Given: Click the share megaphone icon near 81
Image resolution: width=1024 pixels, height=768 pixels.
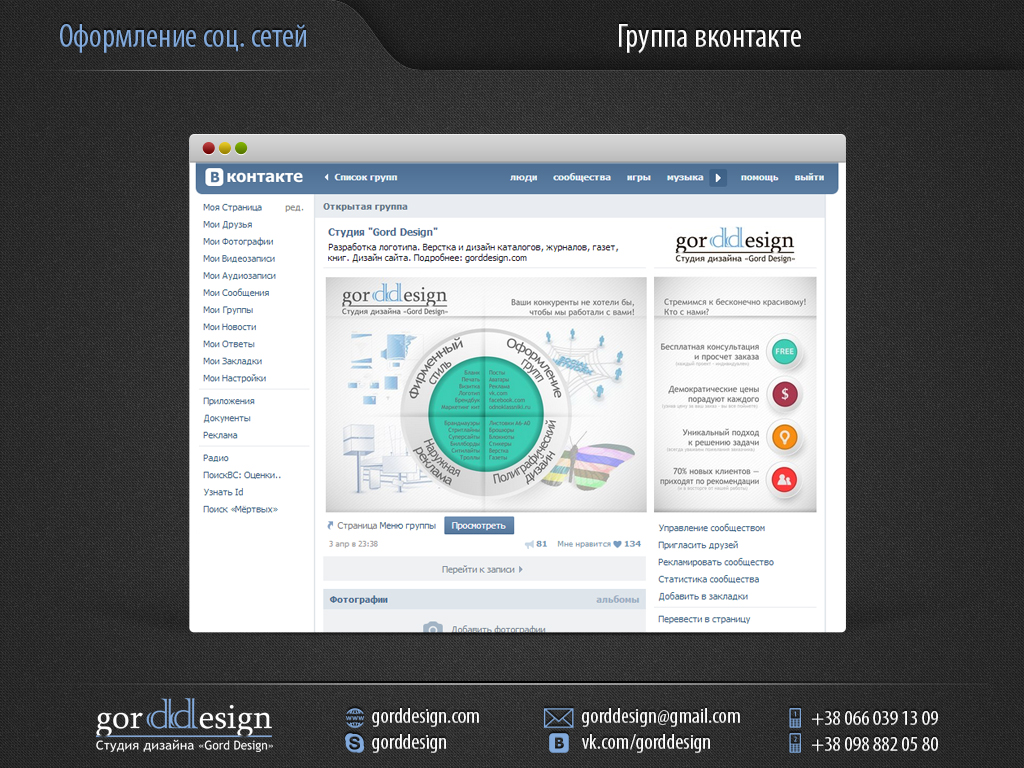Looking at the screenshot, I should (x=529, y=544).
